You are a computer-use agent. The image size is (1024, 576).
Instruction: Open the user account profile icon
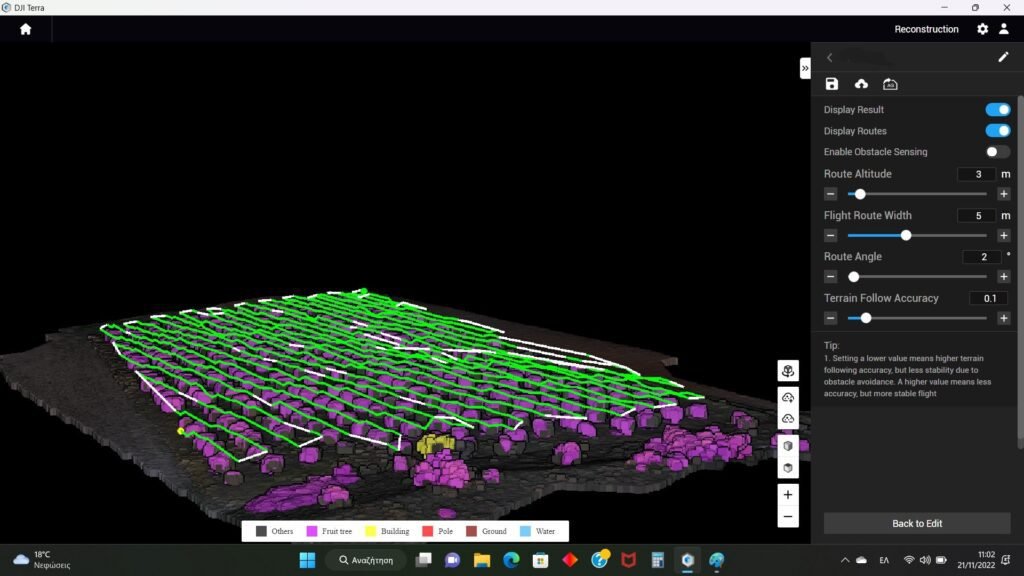pyautogui.click(x=1004, y=29)
